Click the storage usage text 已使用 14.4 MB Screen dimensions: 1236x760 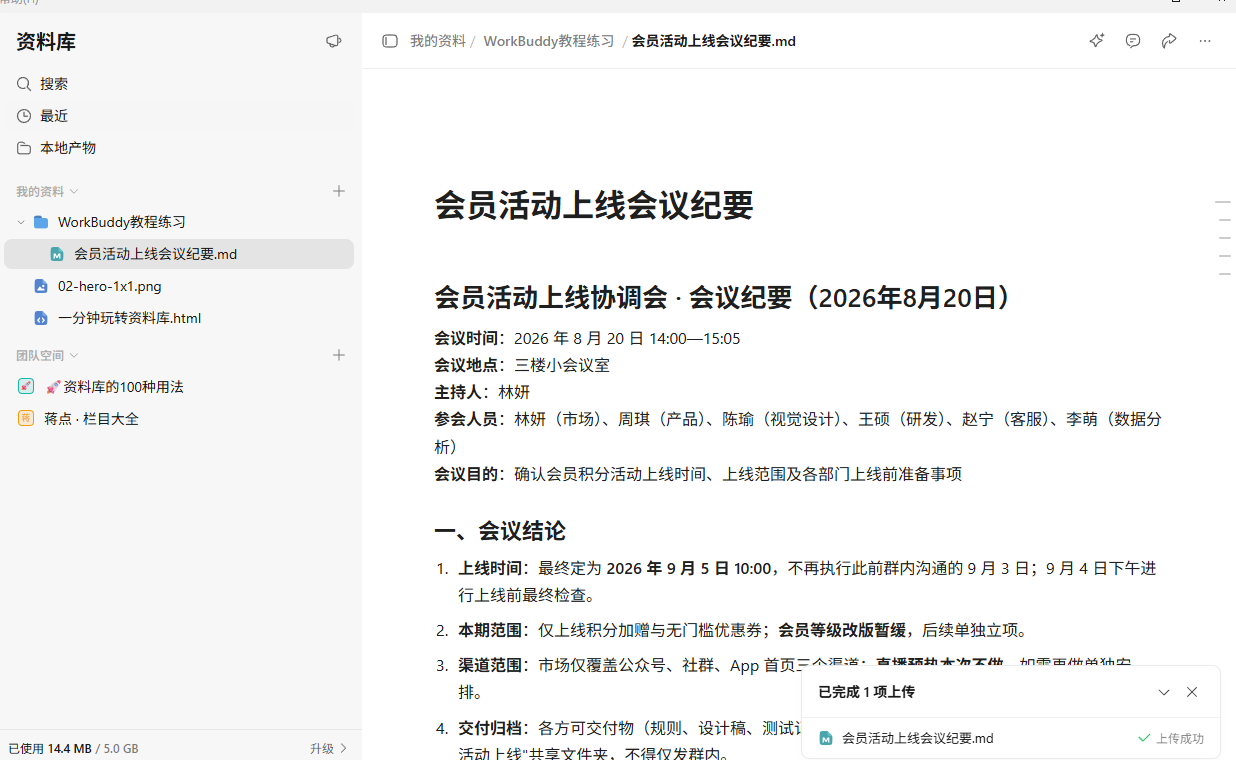click(x=50, y=748)
